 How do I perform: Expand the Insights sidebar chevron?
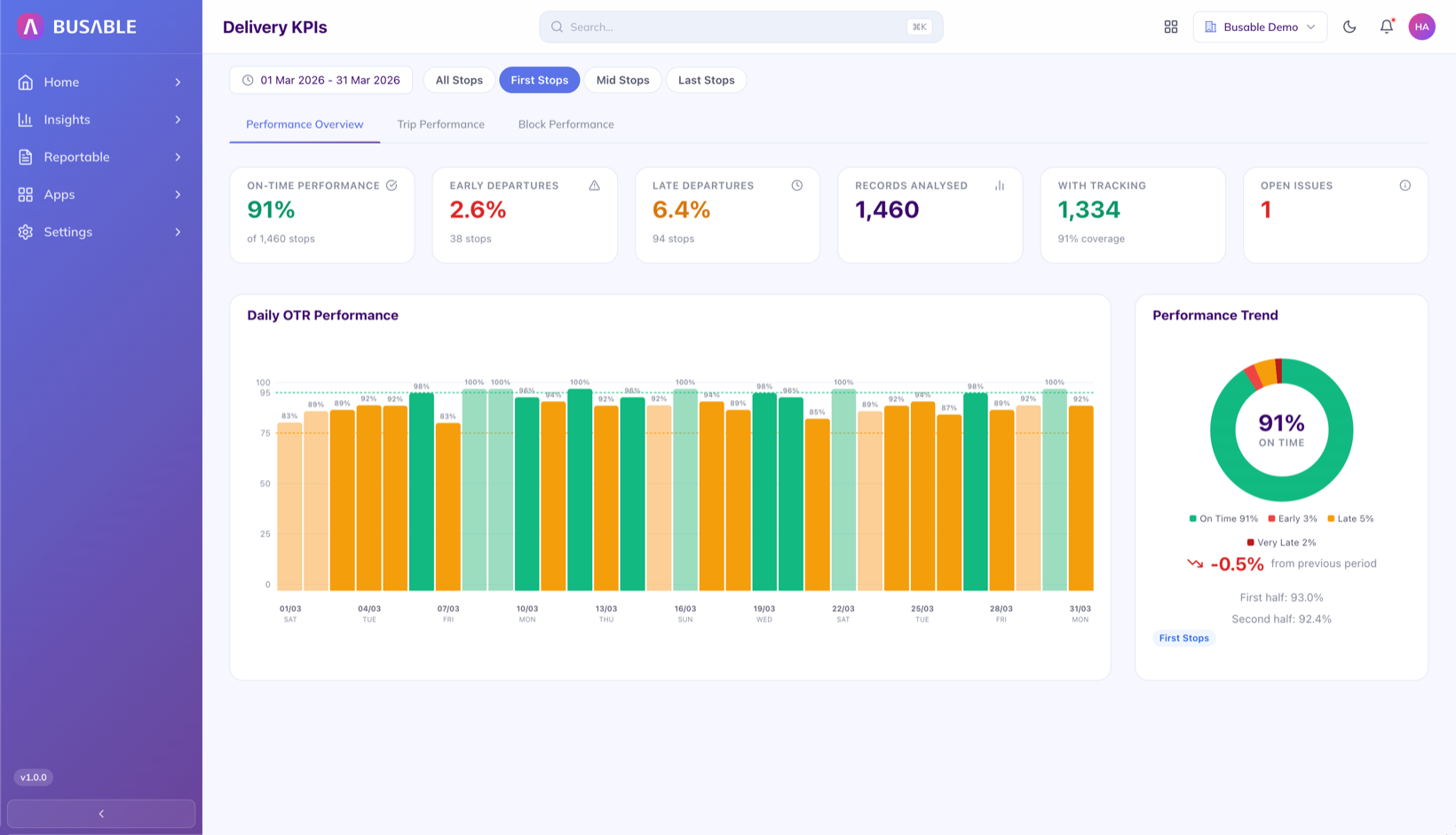178,119
